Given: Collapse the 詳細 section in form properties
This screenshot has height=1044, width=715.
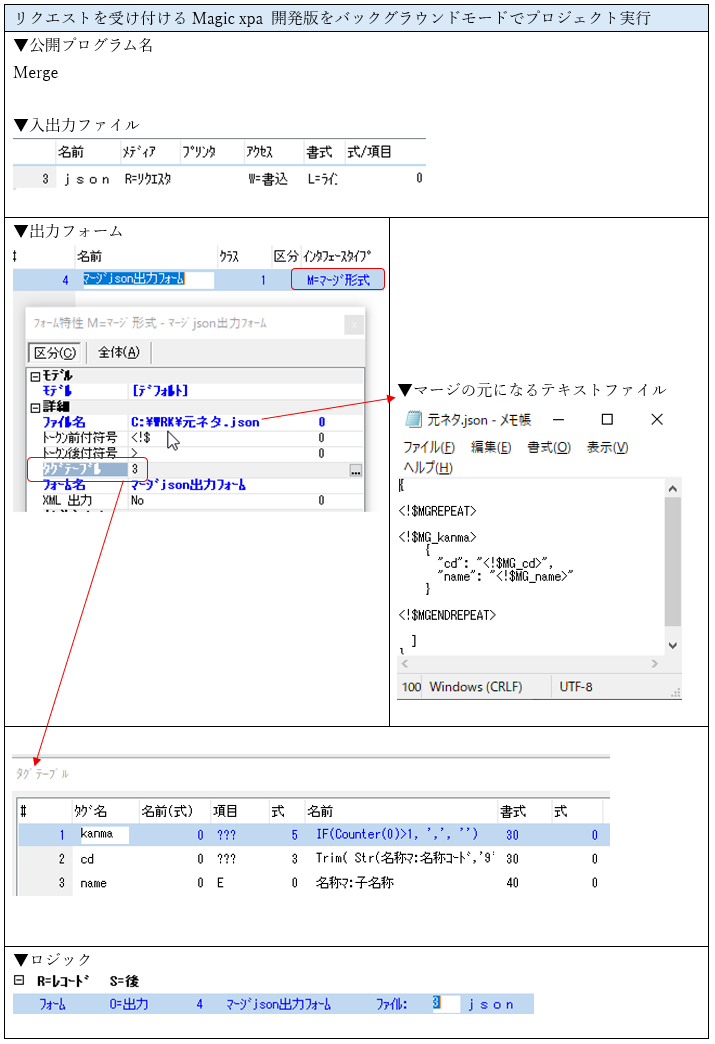Looking at the screenshot, I should [35, 407].
